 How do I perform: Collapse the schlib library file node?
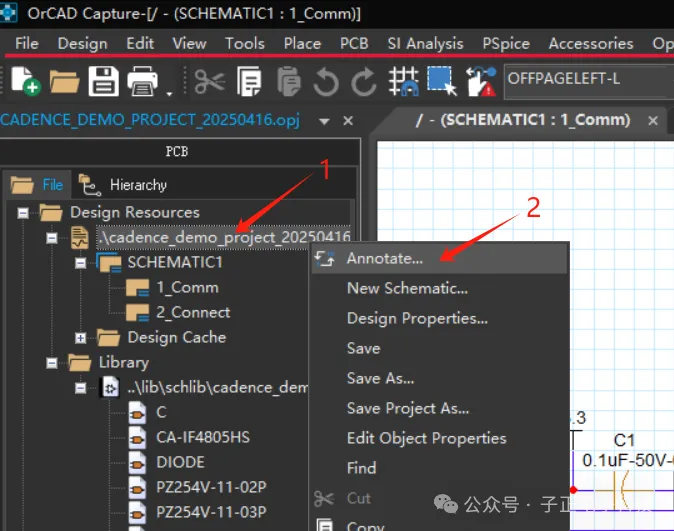[x=80, y=388]
